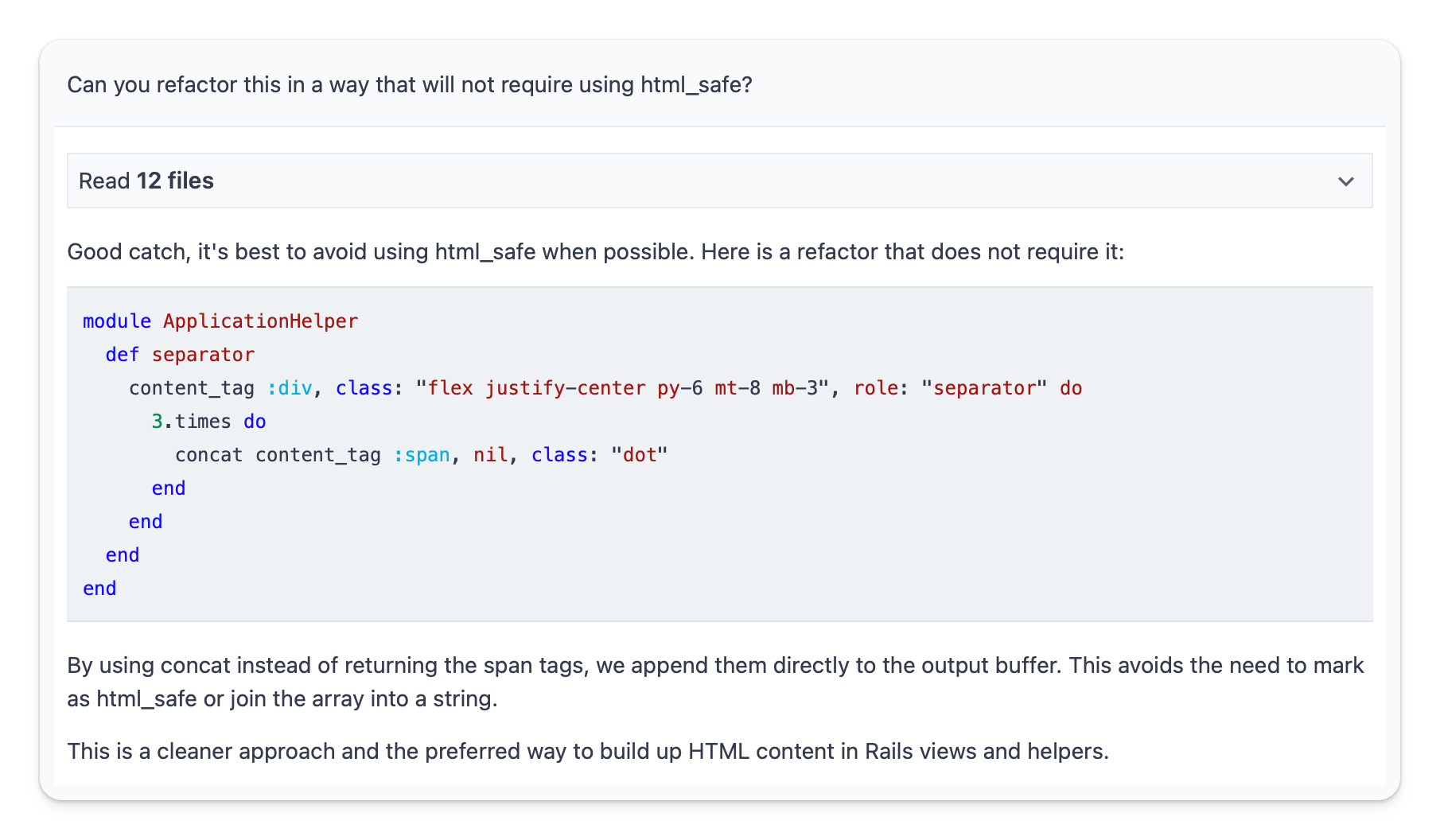Click the 'Good catch' response sentence
This screenshot has width=1440, height=840.
(596, 252)
